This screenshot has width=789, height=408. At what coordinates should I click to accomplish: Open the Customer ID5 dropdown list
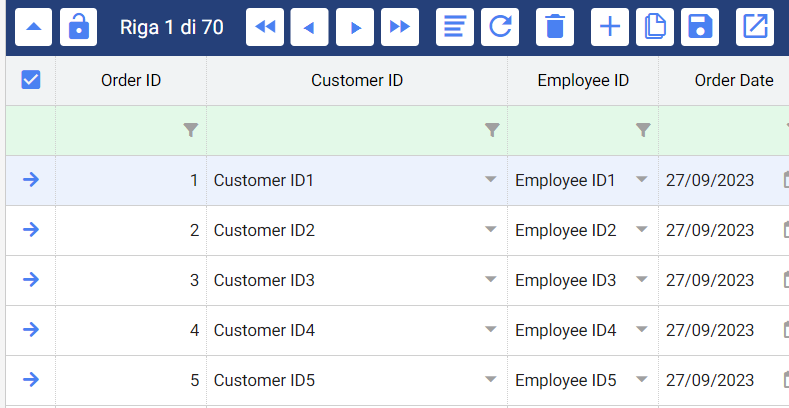tap(490, 380)
